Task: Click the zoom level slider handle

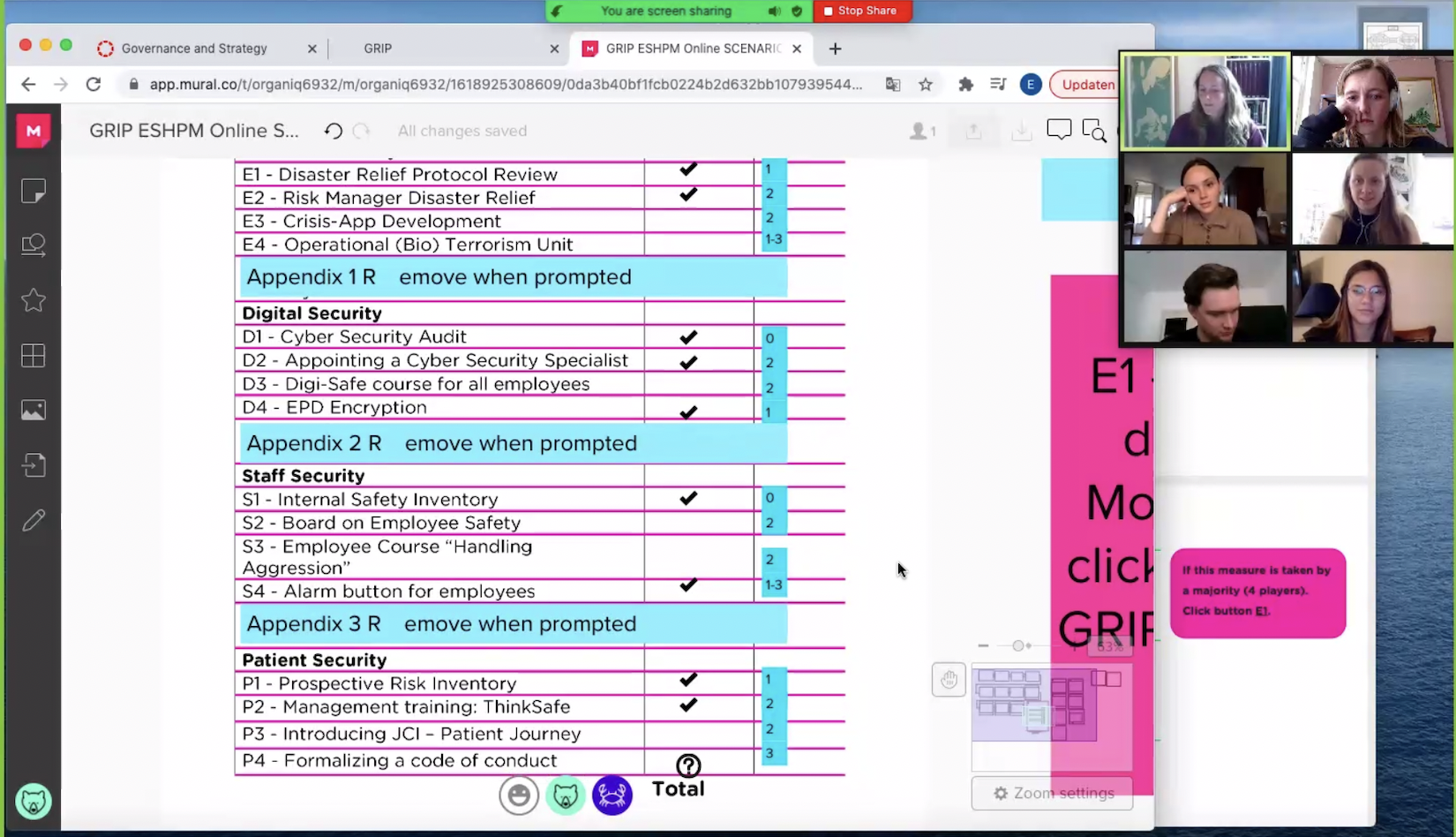Action: click(1018, 645)
